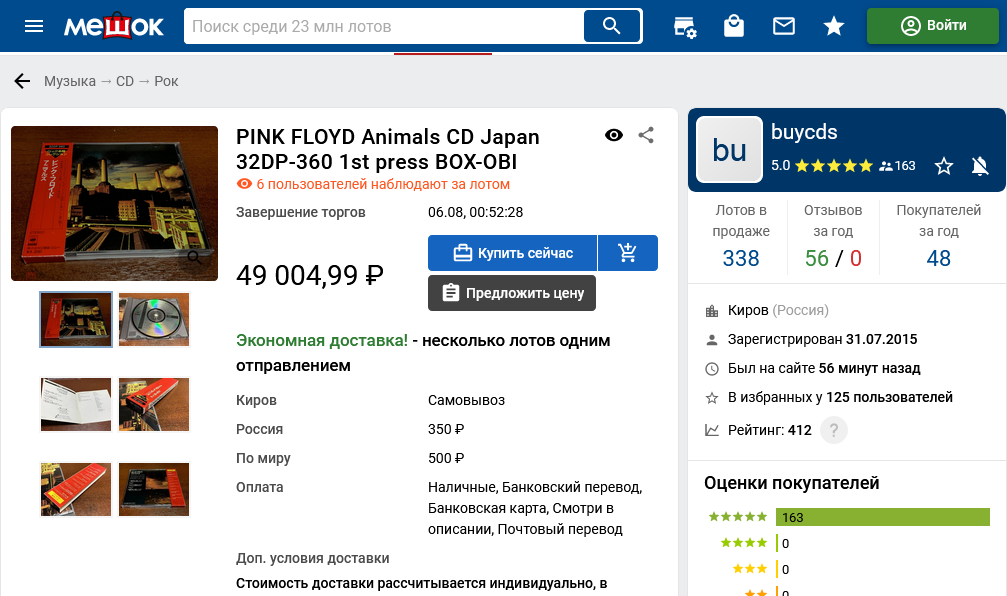Toggle seller notifications bell icon

[980, 166]
